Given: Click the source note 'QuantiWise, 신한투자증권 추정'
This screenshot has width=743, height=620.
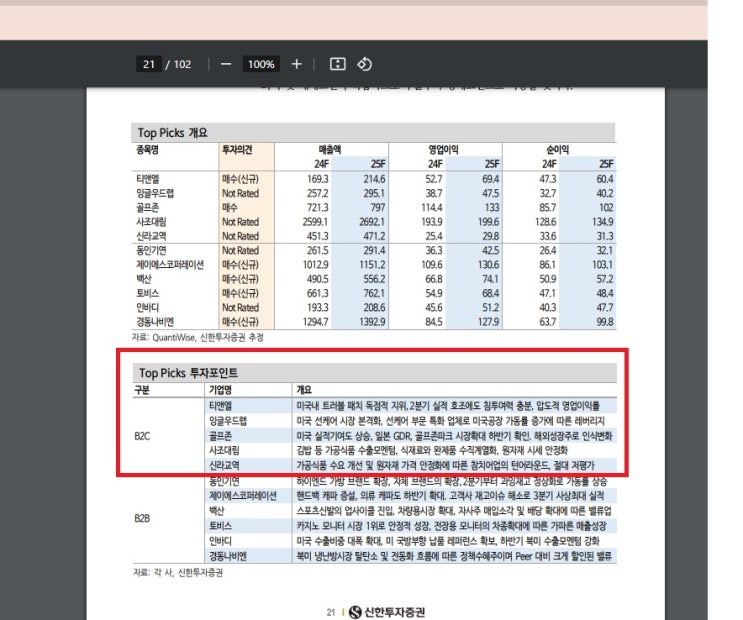Looking at the screenshot, I should (x=208, y=337).
